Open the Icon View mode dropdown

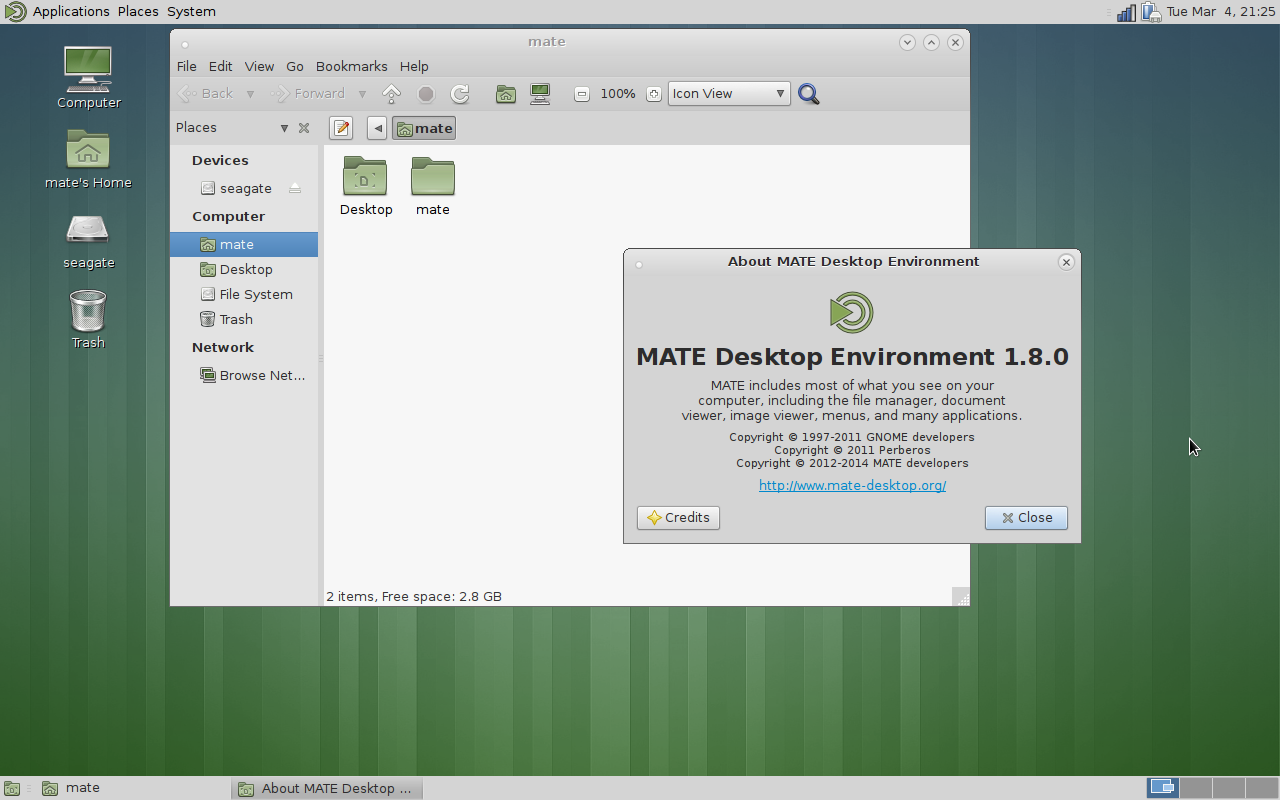[x=728, y=93]
